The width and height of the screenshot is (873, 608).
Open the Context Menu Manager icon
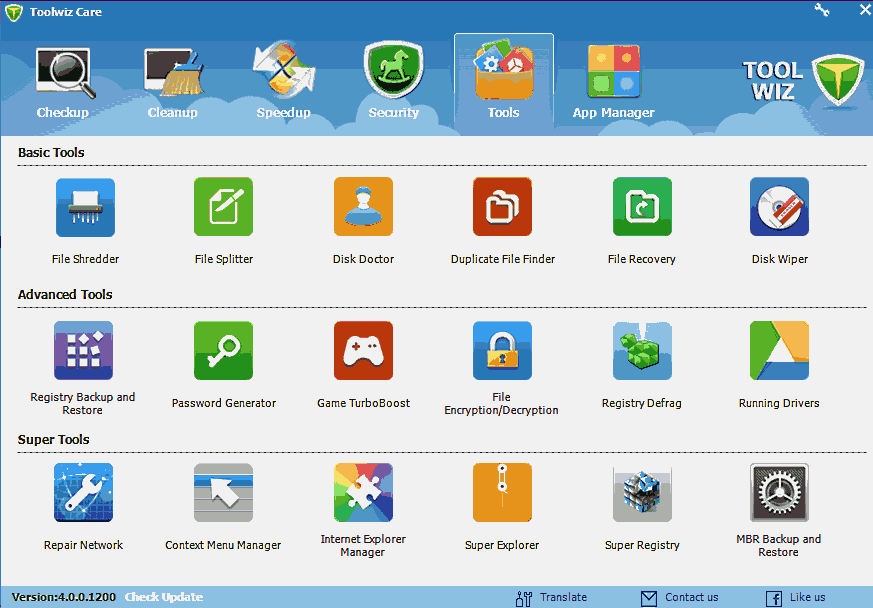[x=223, y=493]
